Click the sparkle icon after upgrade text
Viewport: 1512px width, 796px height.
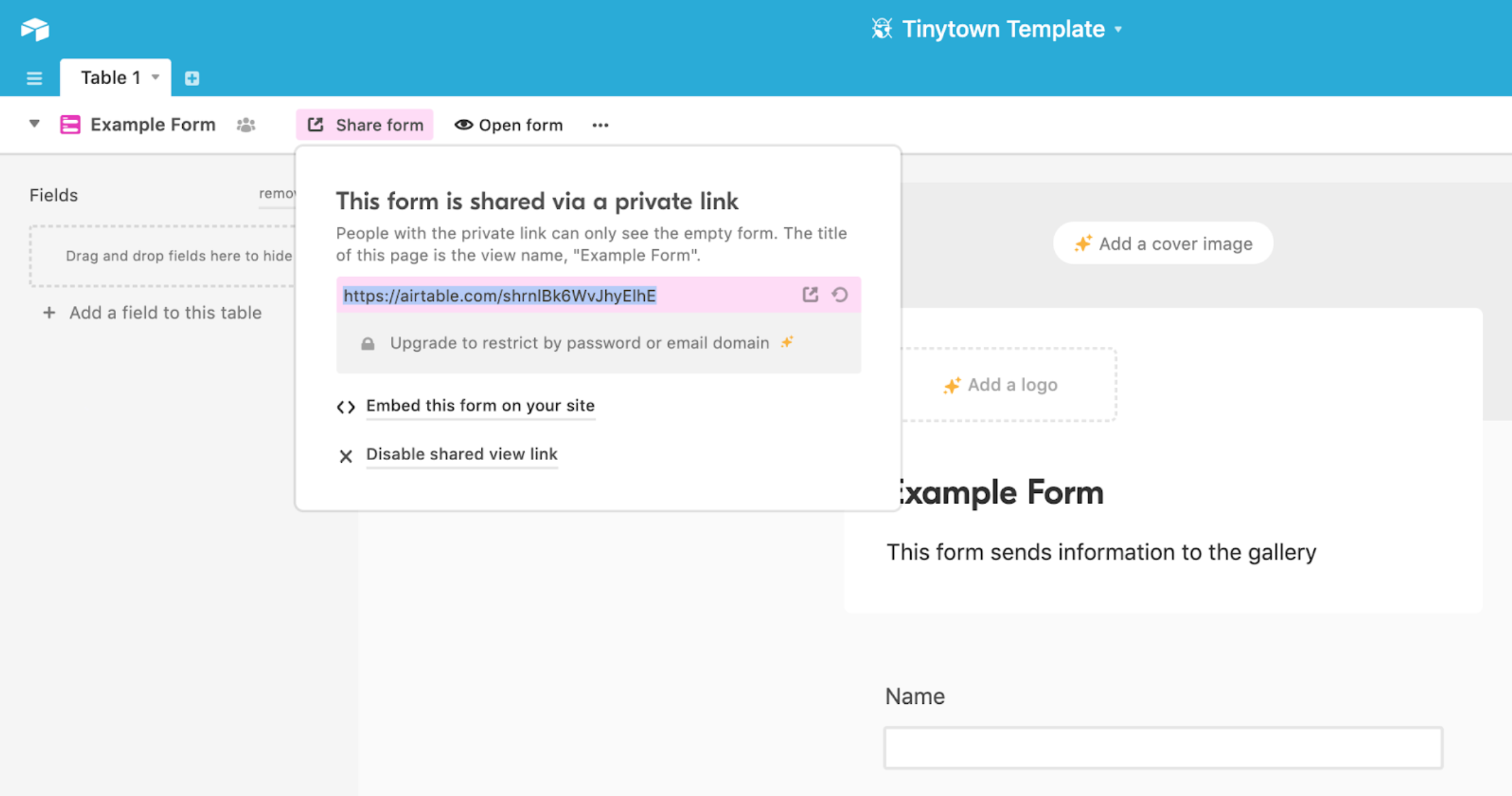coord(786,342)
